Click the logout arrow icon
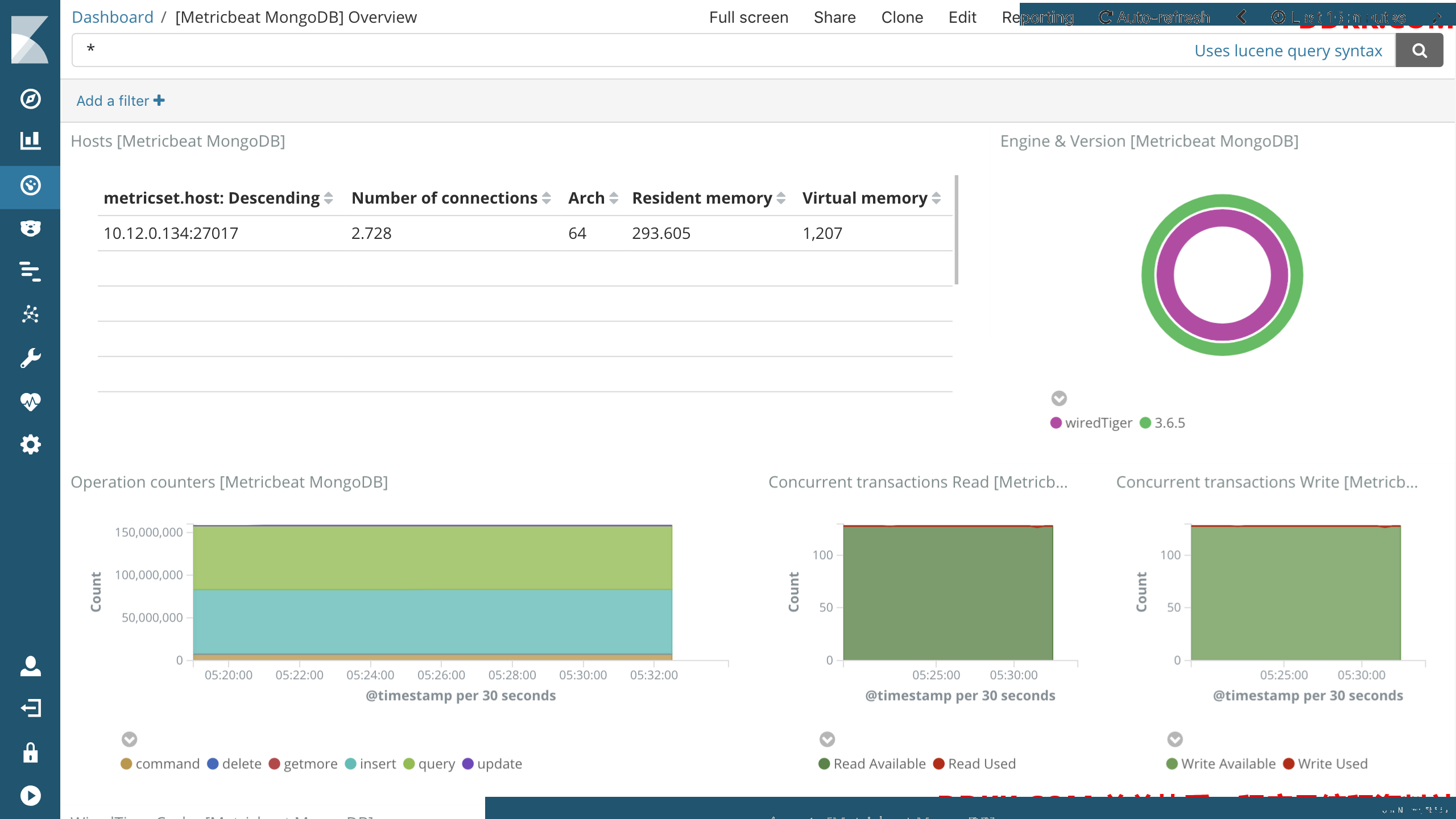The image size is (1456, 819). (30, 708)
